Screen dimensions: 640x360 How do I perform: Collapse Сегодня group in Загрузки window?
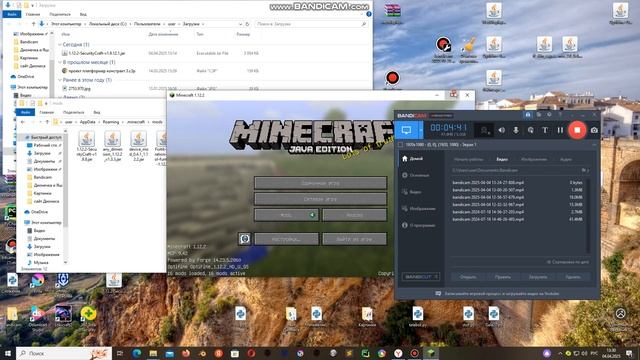60,44
